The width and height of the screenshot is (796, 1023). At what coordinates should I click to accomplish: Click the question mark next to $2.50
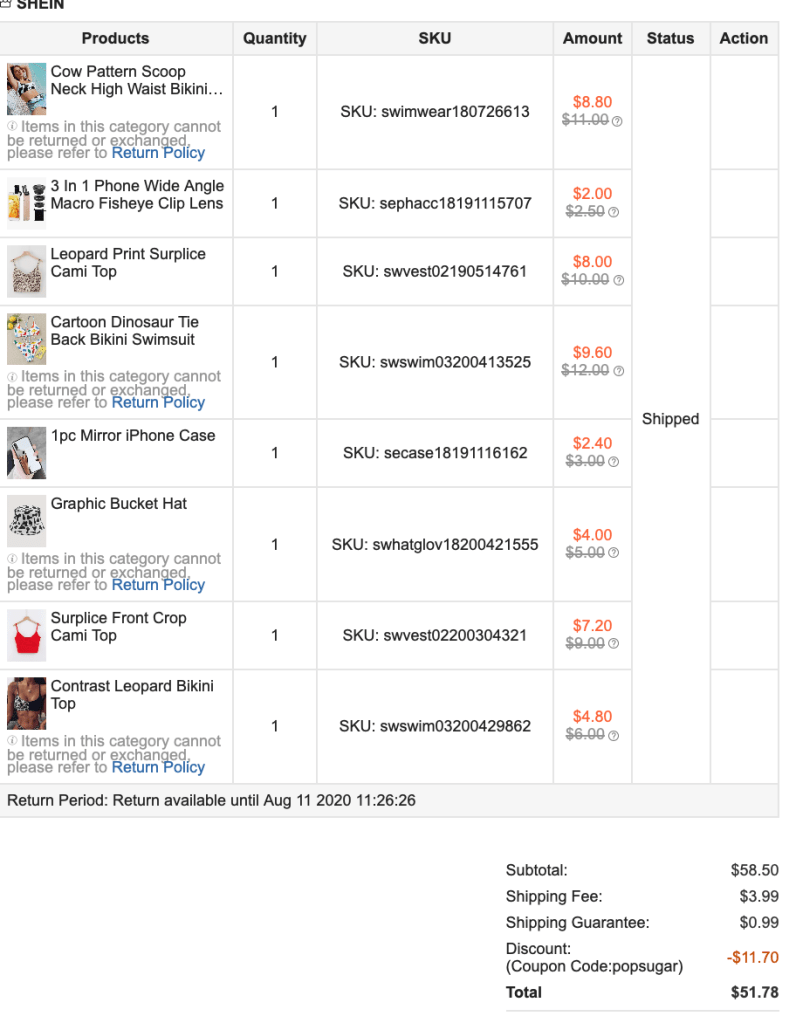tap(613, 212)
